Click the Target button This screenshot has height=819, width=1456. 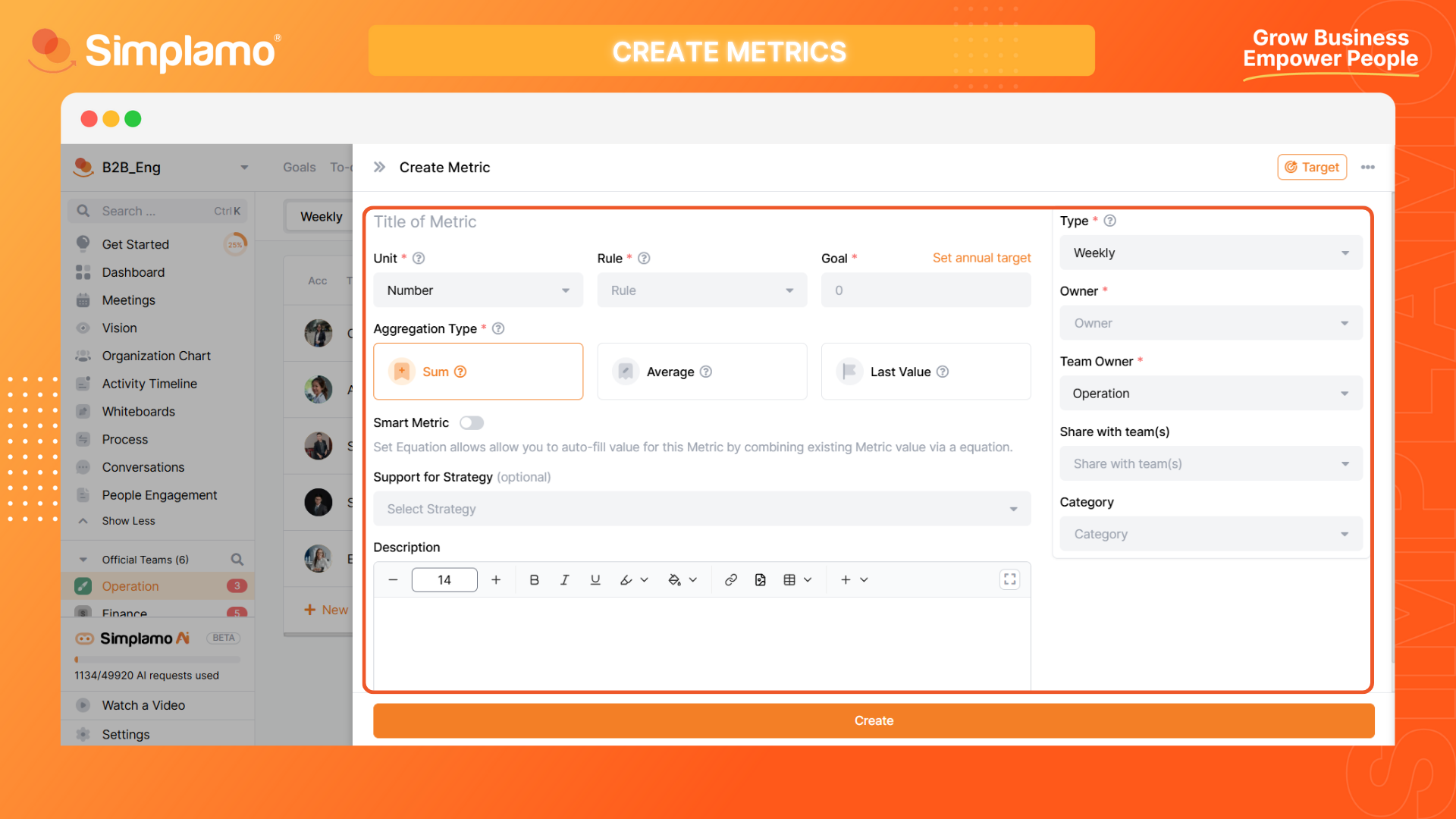tap(1312, 168)
